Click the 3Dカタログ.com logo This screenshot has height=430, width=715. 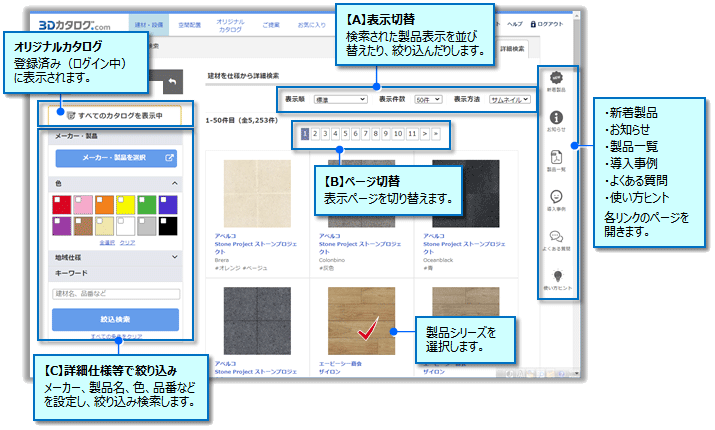(x=74, y=26)
